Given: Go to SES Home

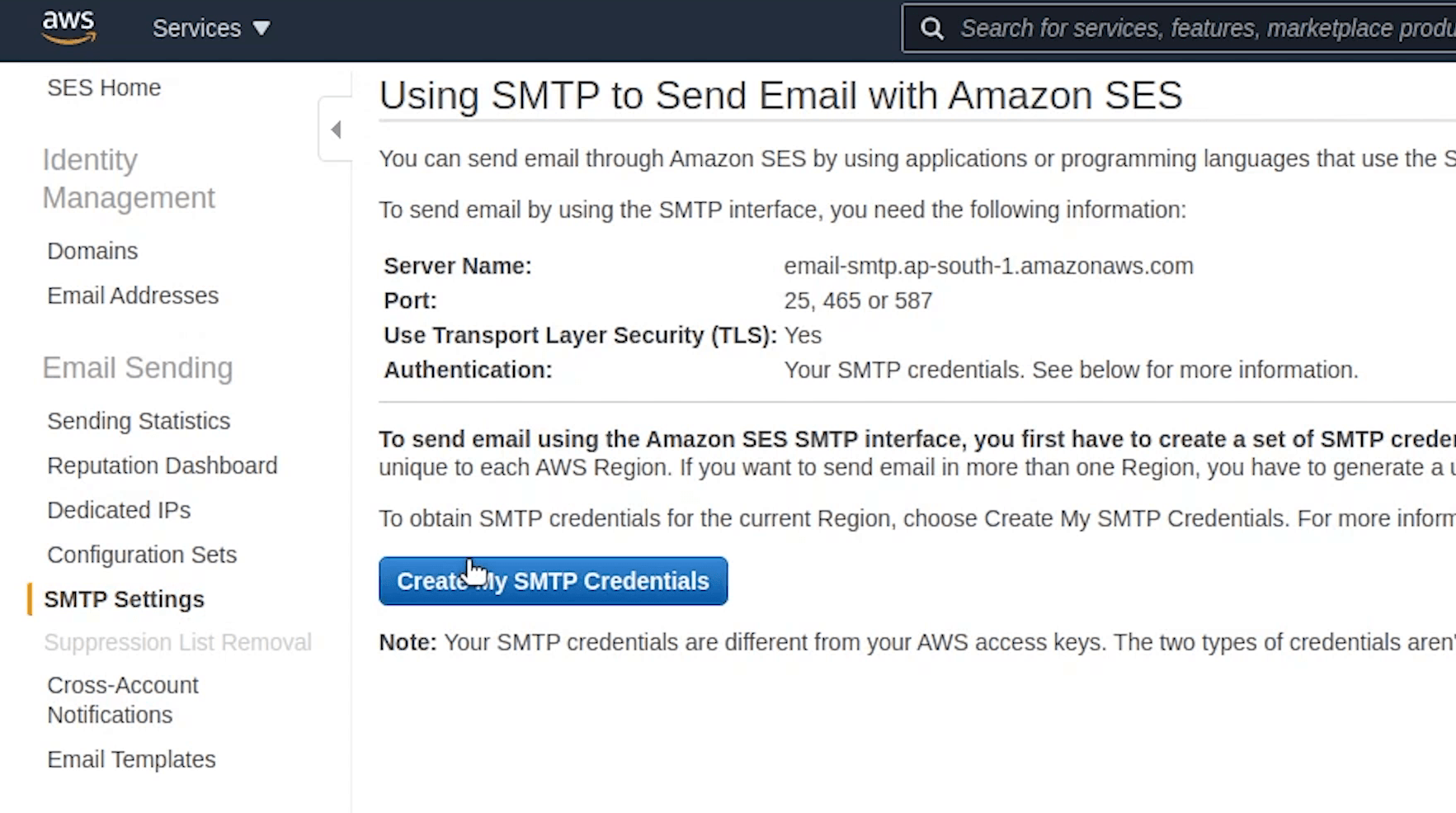Looking at the screenshot, I should coord(104,87).
